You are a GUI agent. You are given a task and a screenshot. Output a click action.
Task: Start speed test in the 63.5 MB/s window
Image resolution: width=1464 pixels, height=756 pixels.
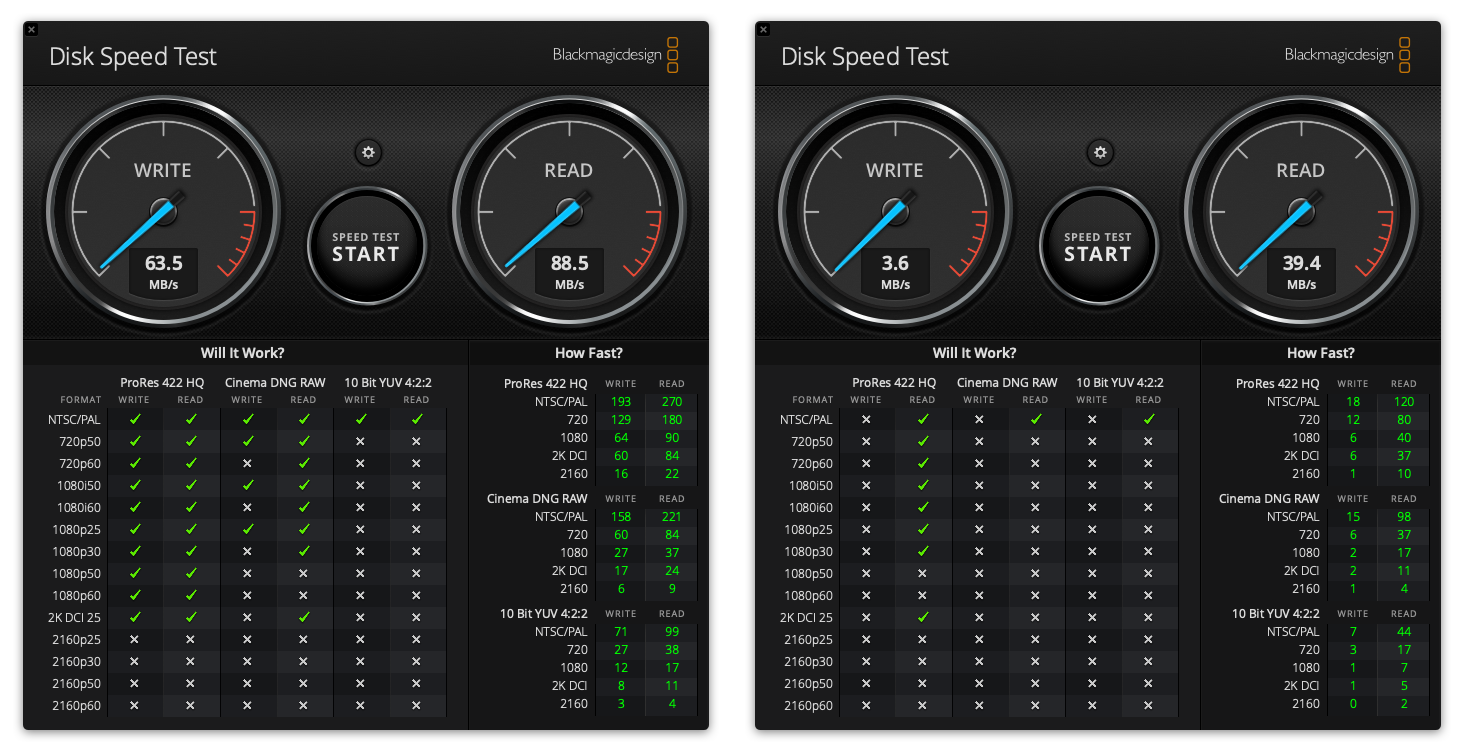point(366,246)
